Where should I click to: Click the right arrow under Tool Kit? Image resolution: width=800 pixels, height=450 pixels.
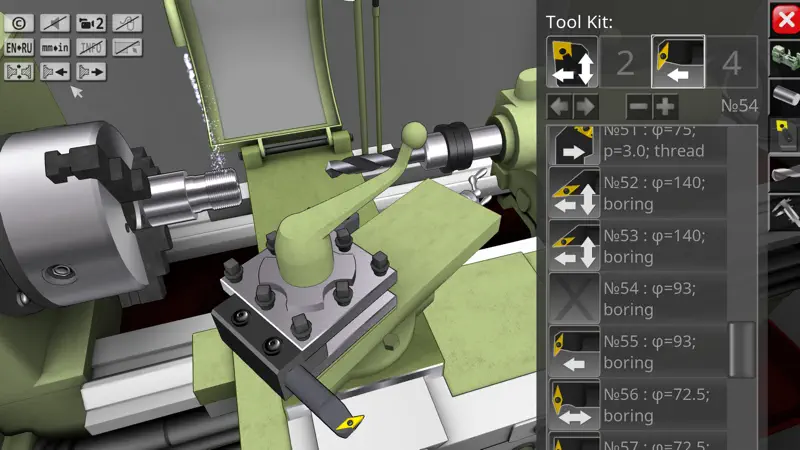tap(585, 107)
